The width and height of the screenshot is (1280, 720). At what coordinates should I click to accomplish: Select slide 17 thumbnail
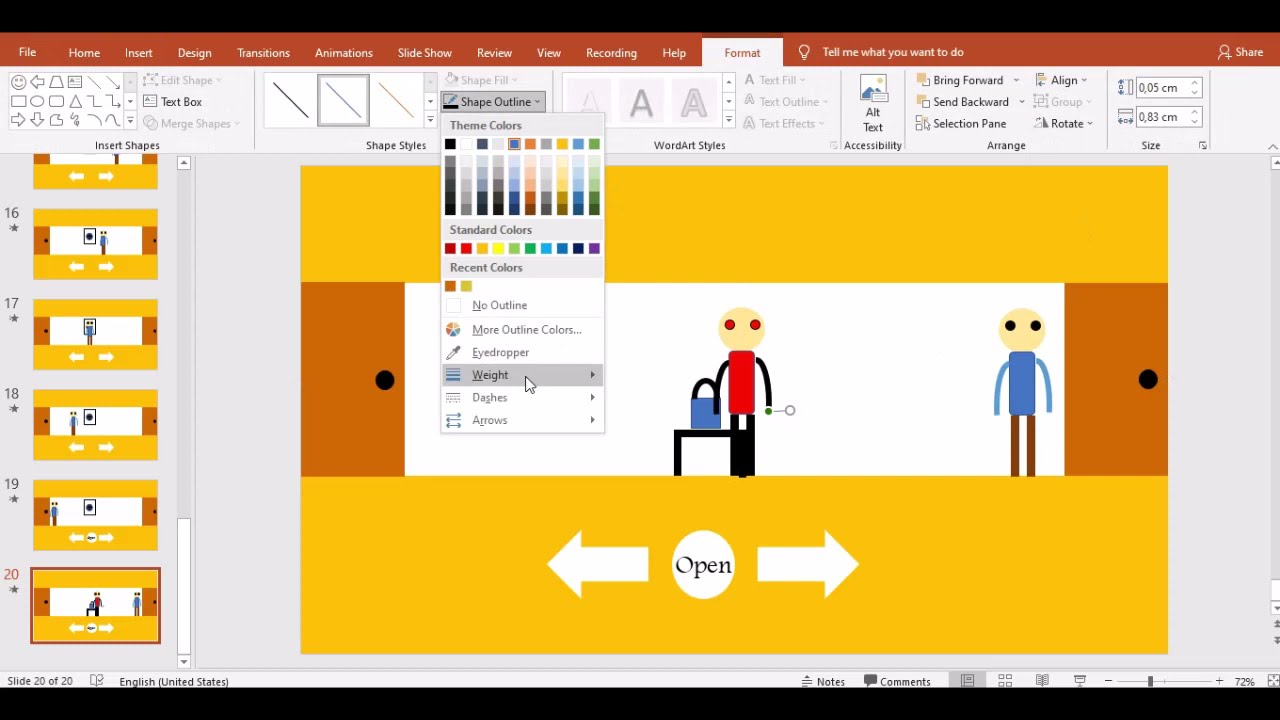[95, 334]
